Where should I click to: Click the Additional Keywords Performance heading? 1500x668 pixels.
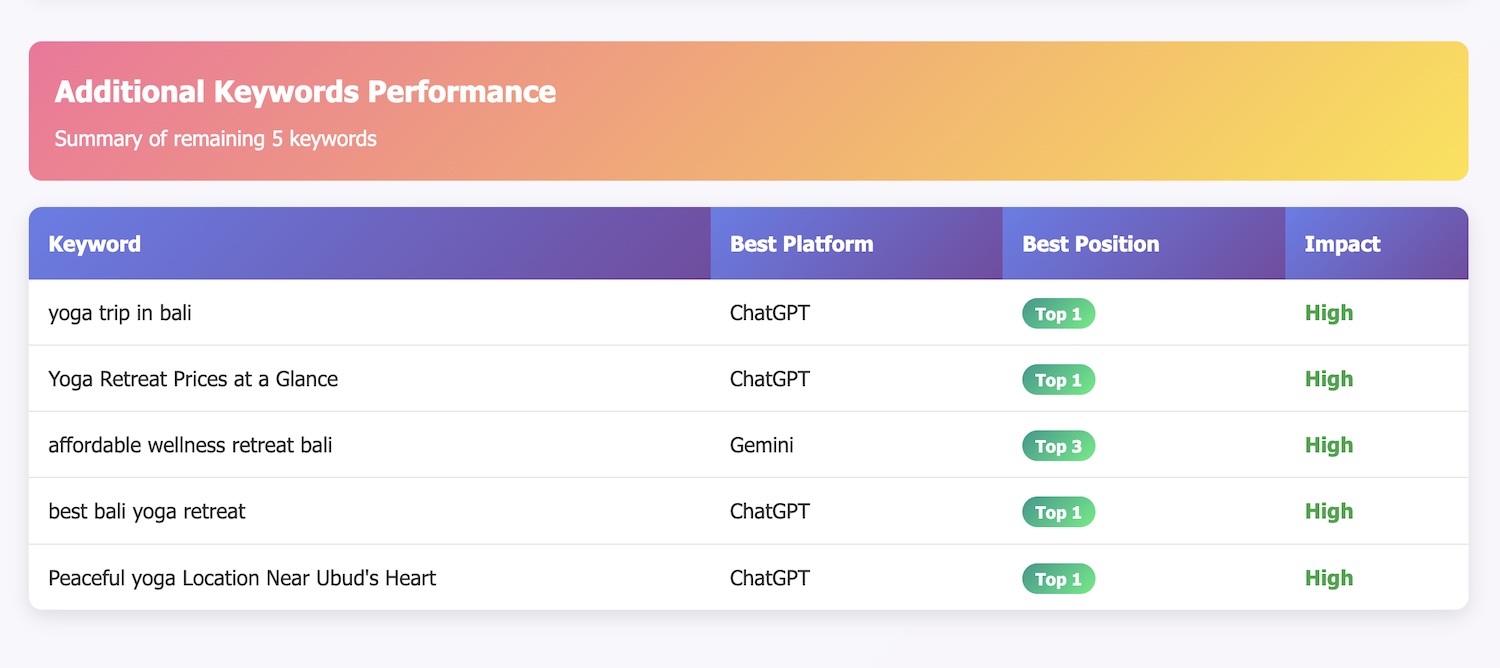point(305,92)
